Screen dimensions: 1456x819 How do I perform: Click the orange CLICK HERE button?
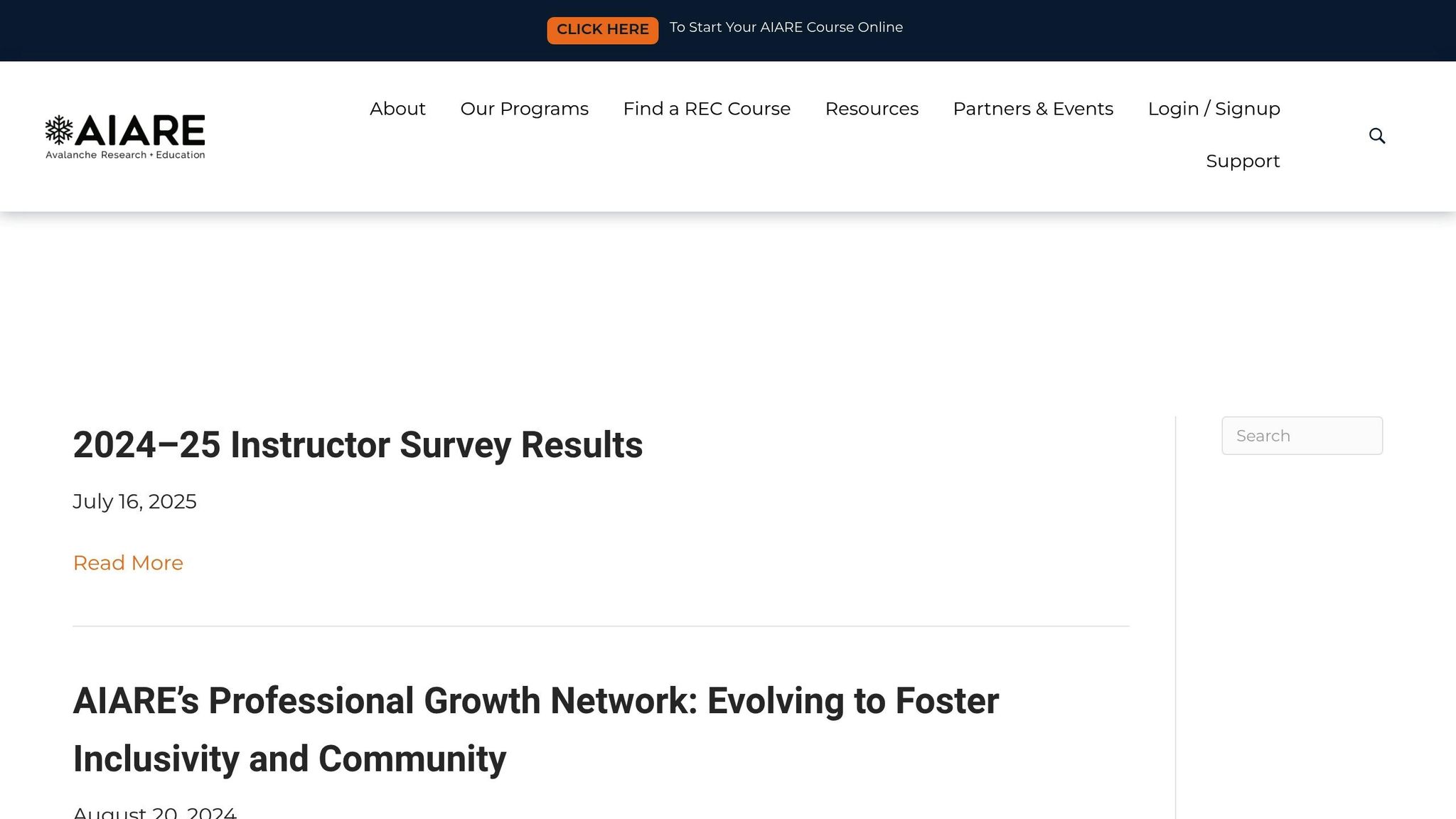point(602,30)
